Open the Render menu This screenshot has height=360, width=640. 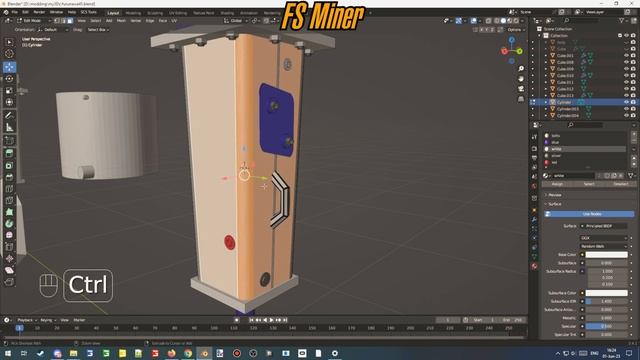pos(39,12)
